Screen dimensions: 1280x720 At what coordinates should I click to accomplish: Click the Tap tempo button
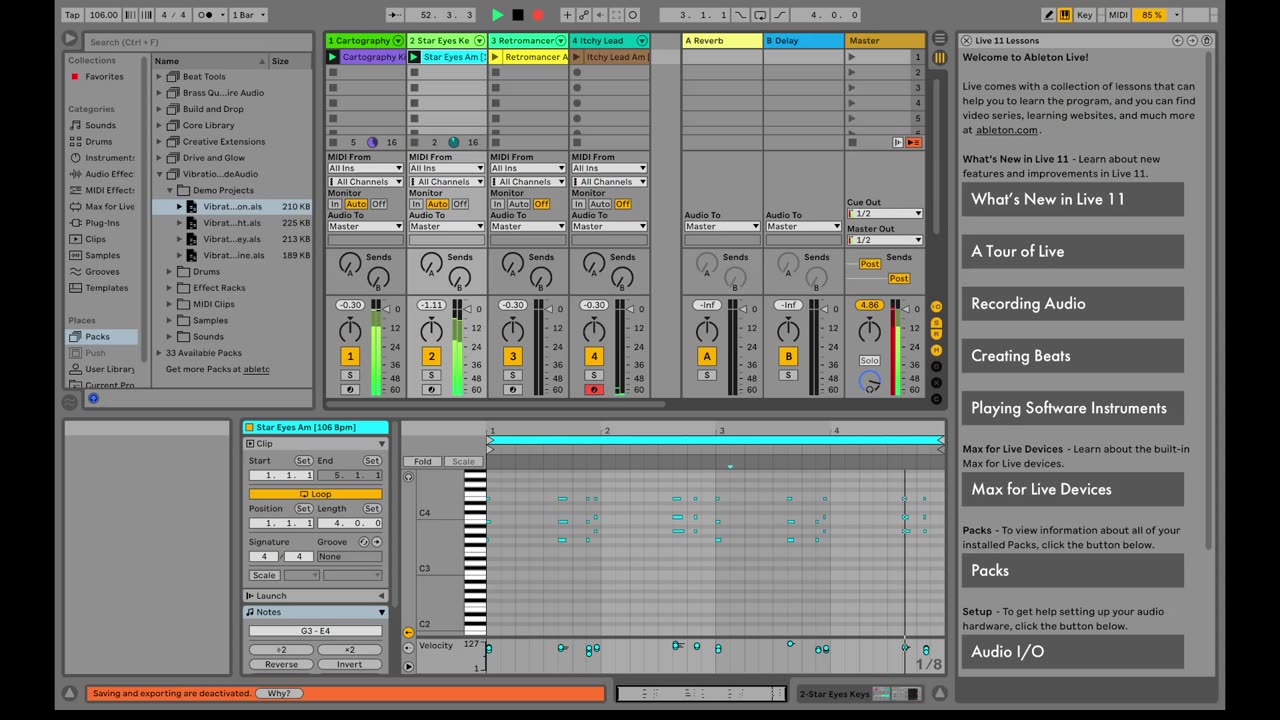coord(72,15)
